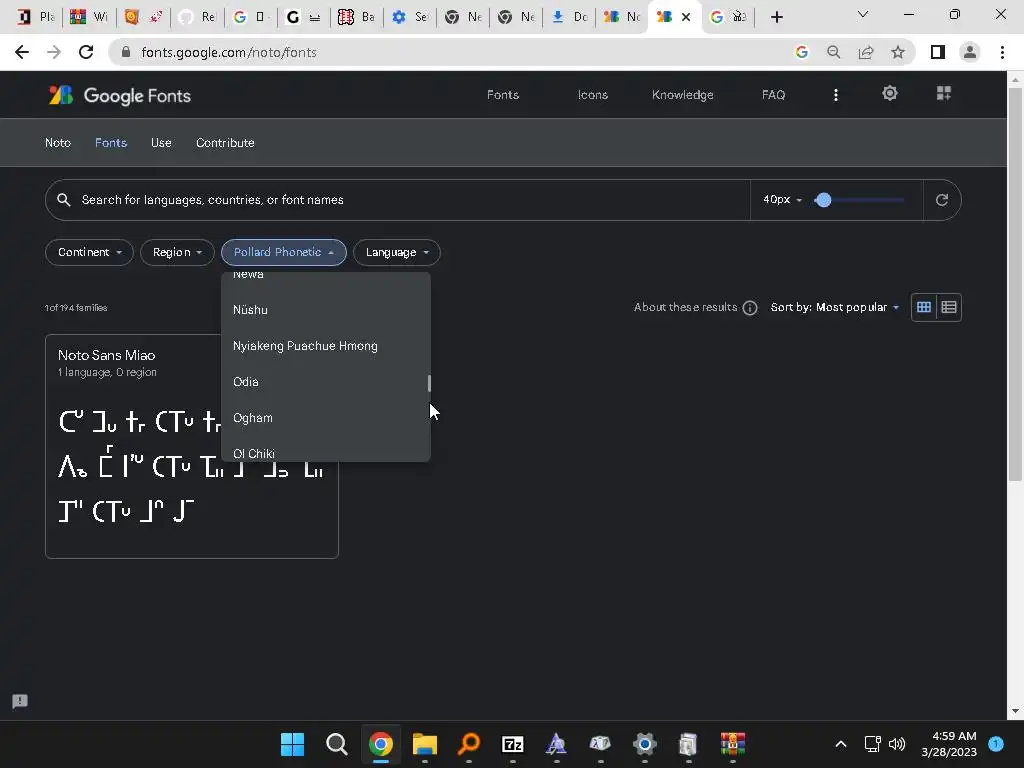Open Windows taskbar search
1024x768 pixels.
pyautogui.click(x=336, y=744)
